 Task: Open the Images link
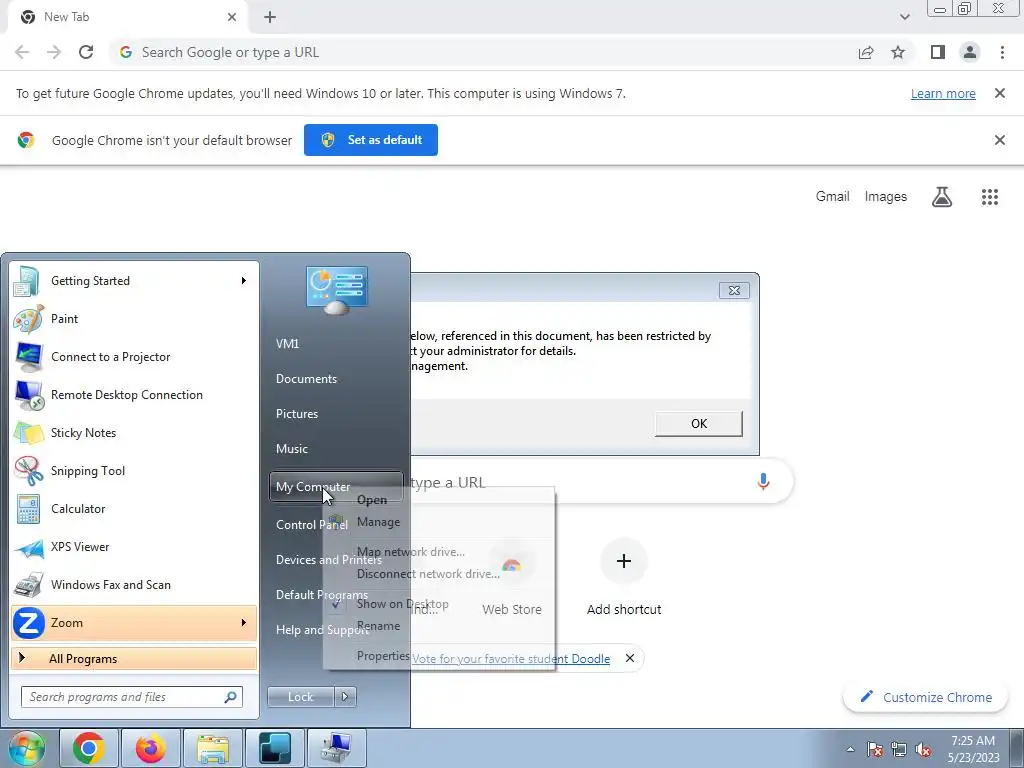pos(886,197)
